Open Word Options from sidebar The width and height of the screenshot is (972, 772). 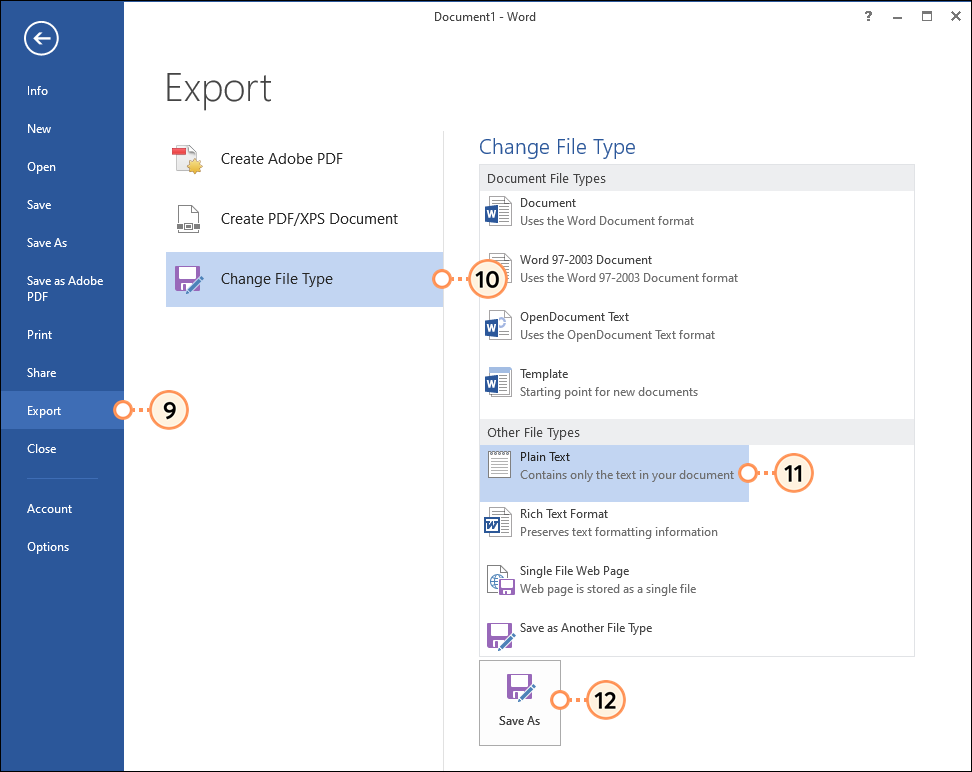coord(62,547)
